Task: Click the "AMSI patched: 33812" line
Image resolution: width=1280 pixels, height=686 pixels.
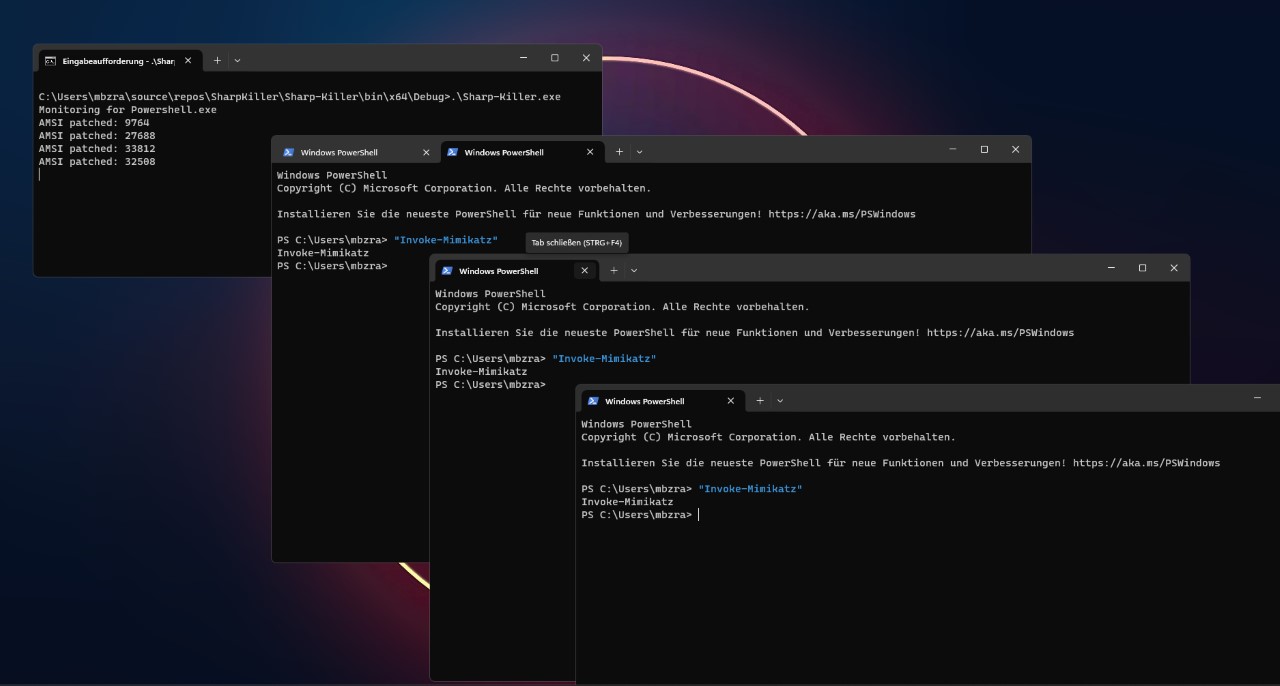Action: point(97,149)
